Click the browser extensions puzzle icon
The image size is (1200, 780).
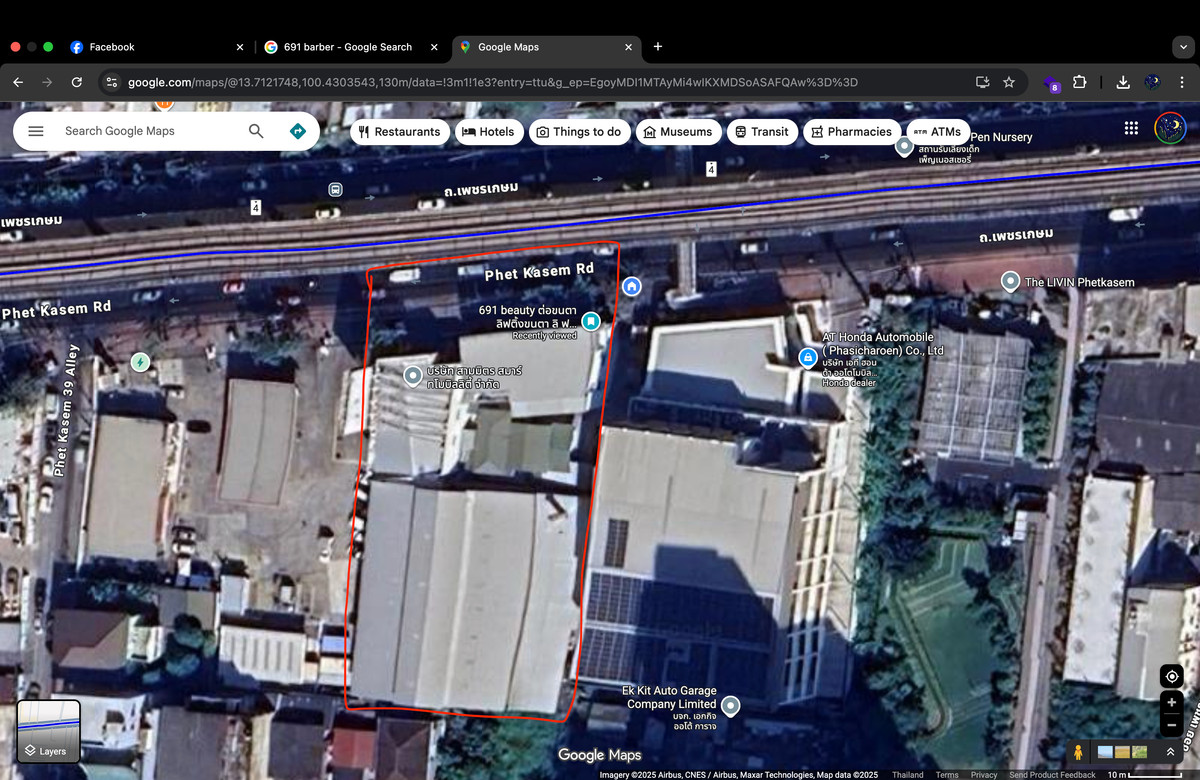(1079, 84)
